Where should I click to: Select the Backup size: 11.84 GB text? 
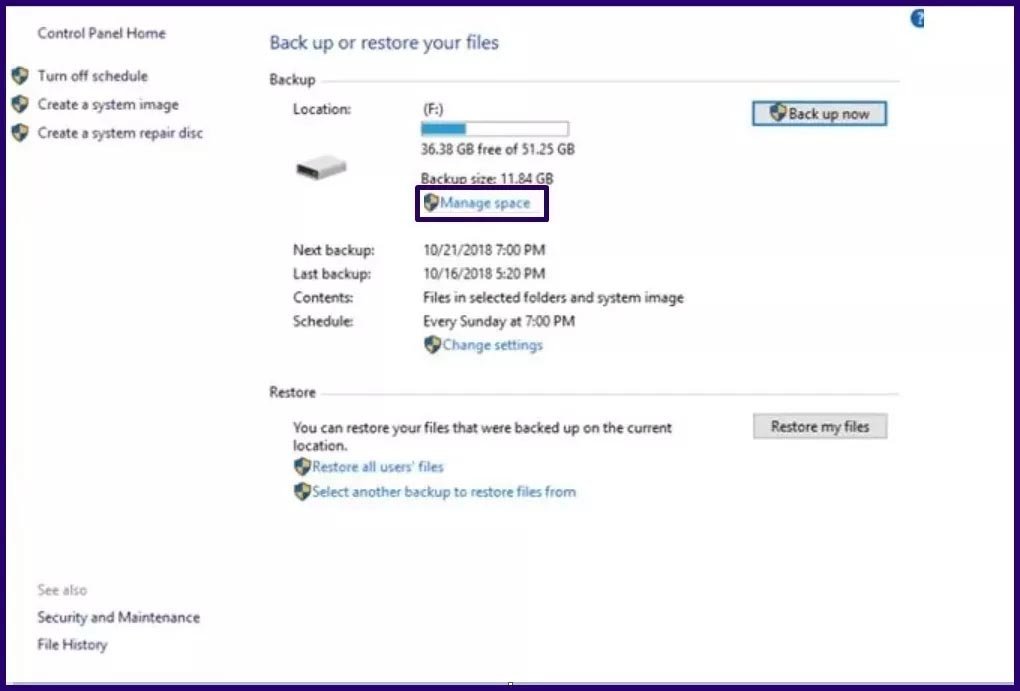(487, 178)
